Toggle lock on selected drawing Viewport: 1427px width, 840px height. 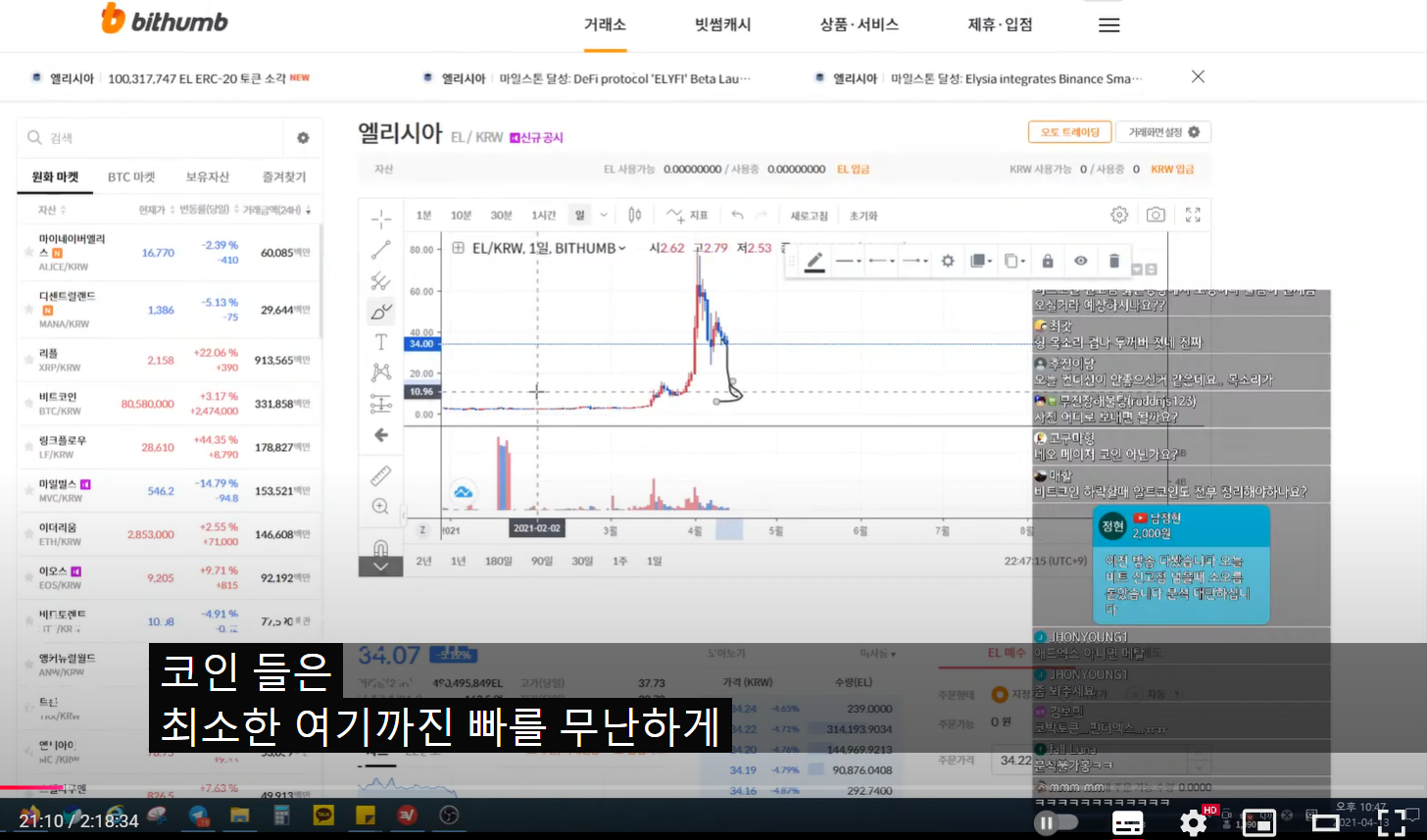coord(1048,261)
